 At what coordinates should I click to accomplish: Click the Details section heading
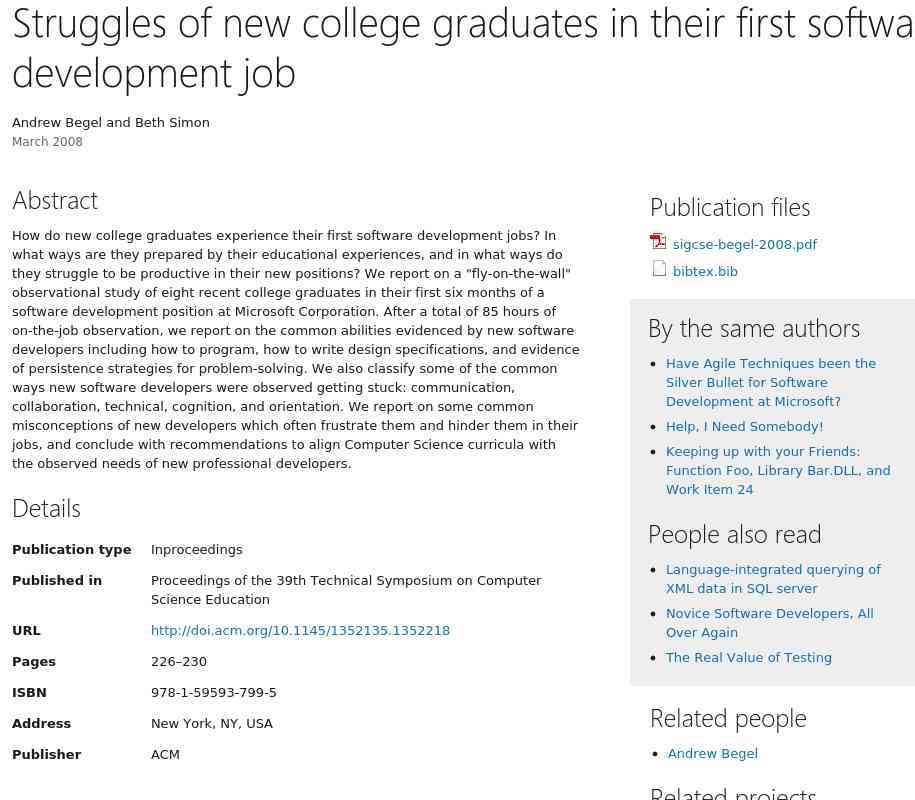click(x=46, y=509)
